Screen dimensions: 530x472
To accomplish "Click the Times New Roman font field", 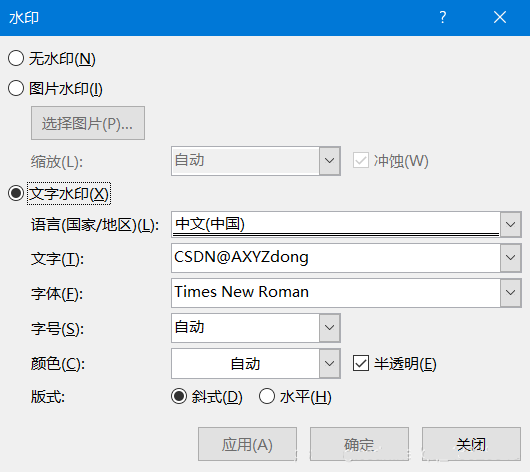I will pos(336,292).
